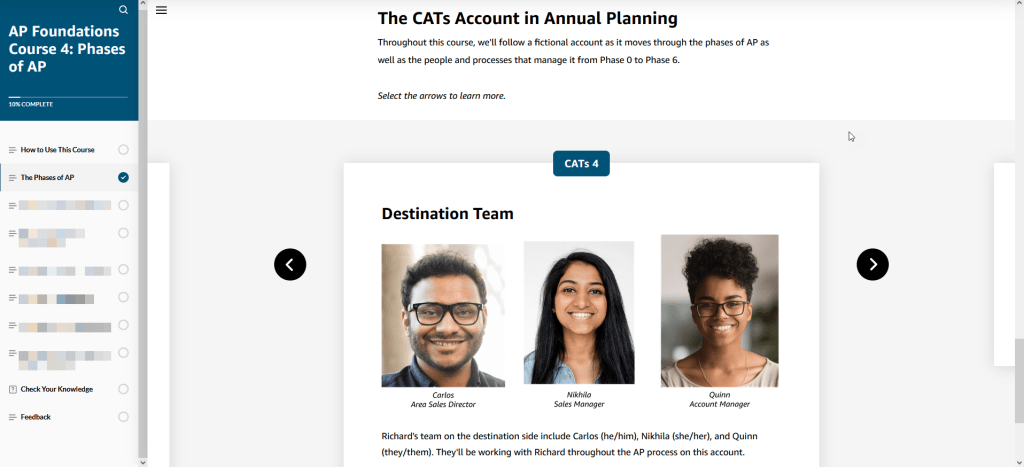The height and width of the screenshot is (467, 1024).
Task: Go to the previous slide arrow
Action: 290,264
